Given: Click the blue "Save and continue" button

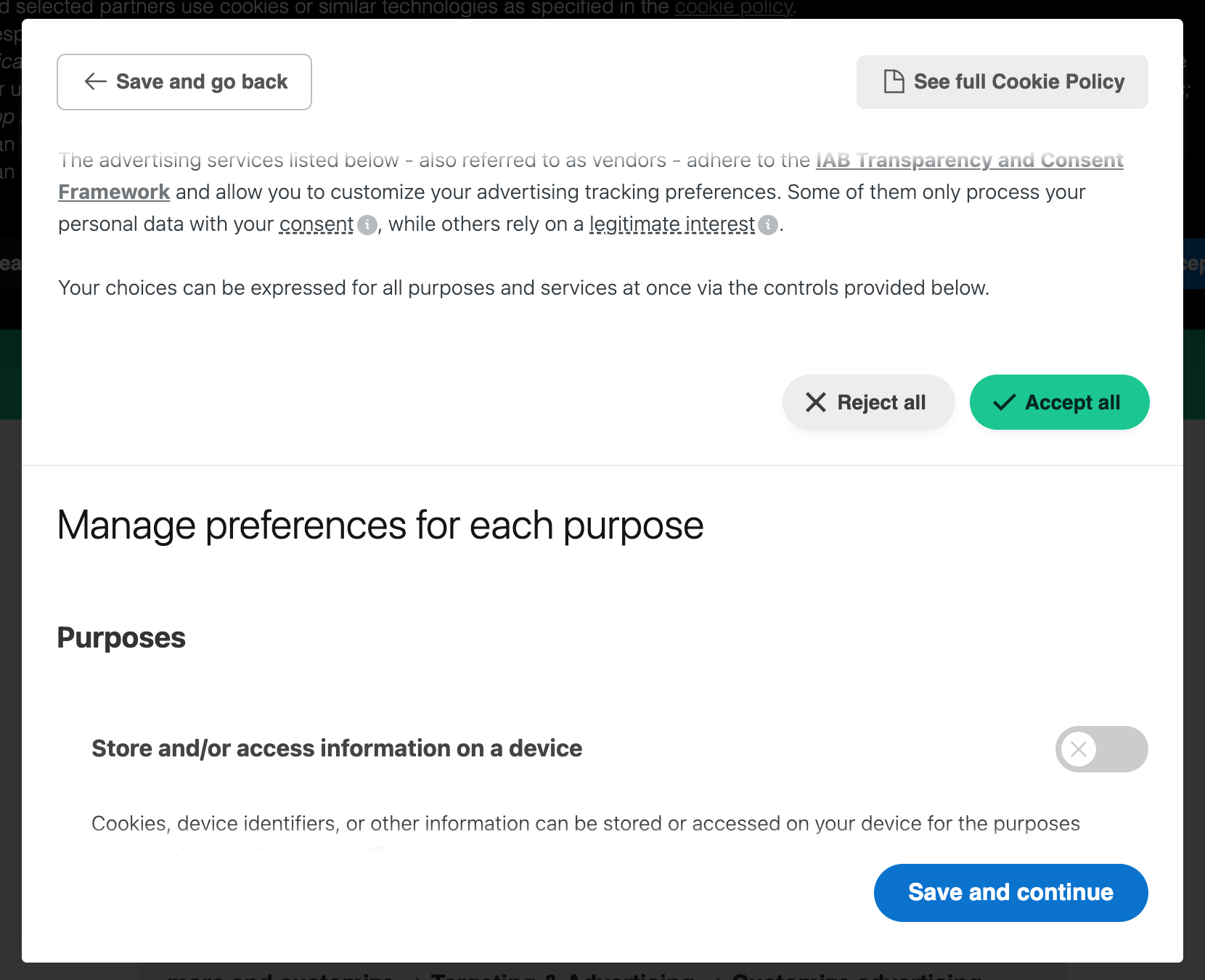Looking at the screenshot, I should click(x=1010, y=892).
